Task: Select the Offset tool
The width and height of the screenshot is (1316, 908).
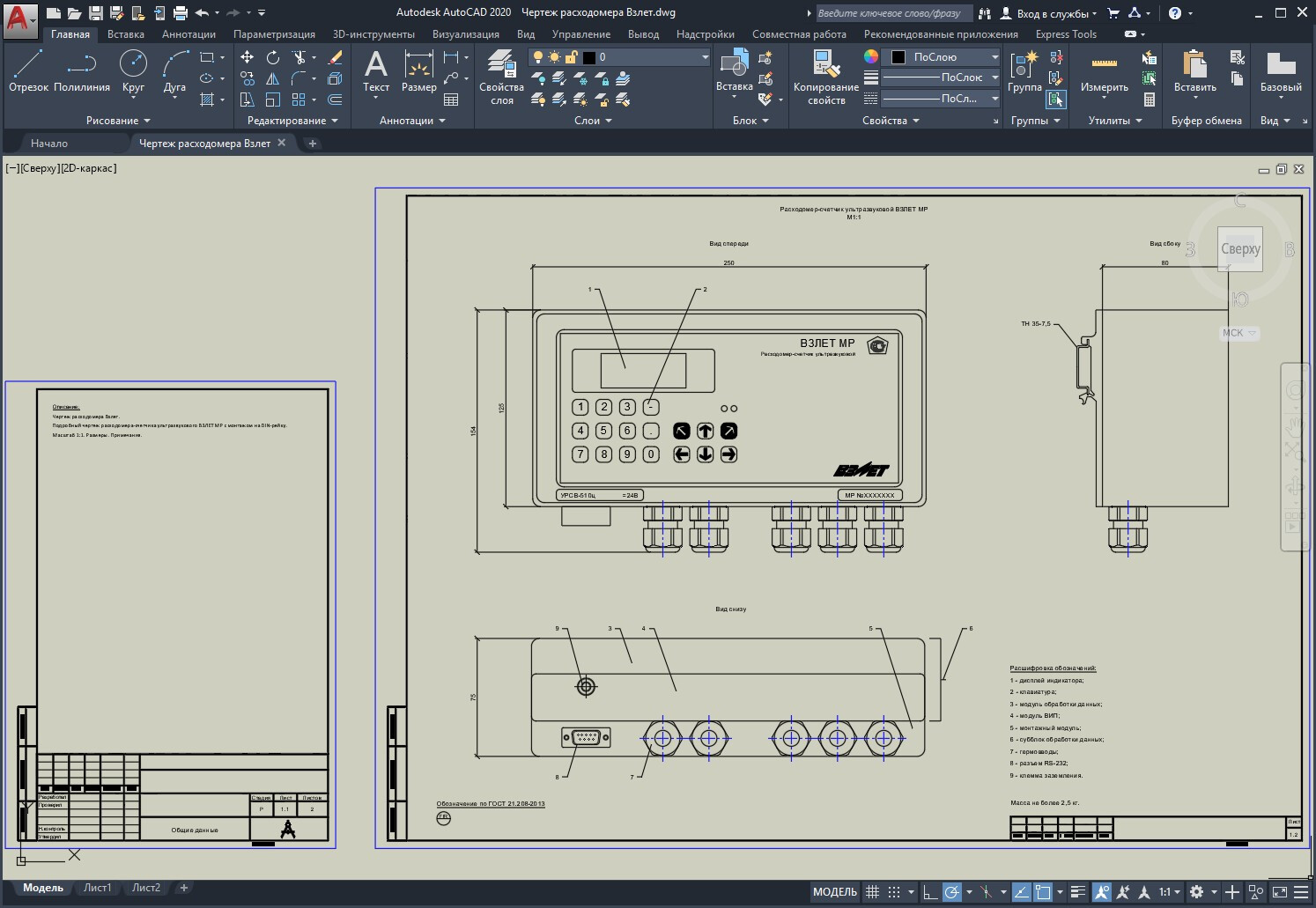Action: pyautogui.click(x=335, y=100)
